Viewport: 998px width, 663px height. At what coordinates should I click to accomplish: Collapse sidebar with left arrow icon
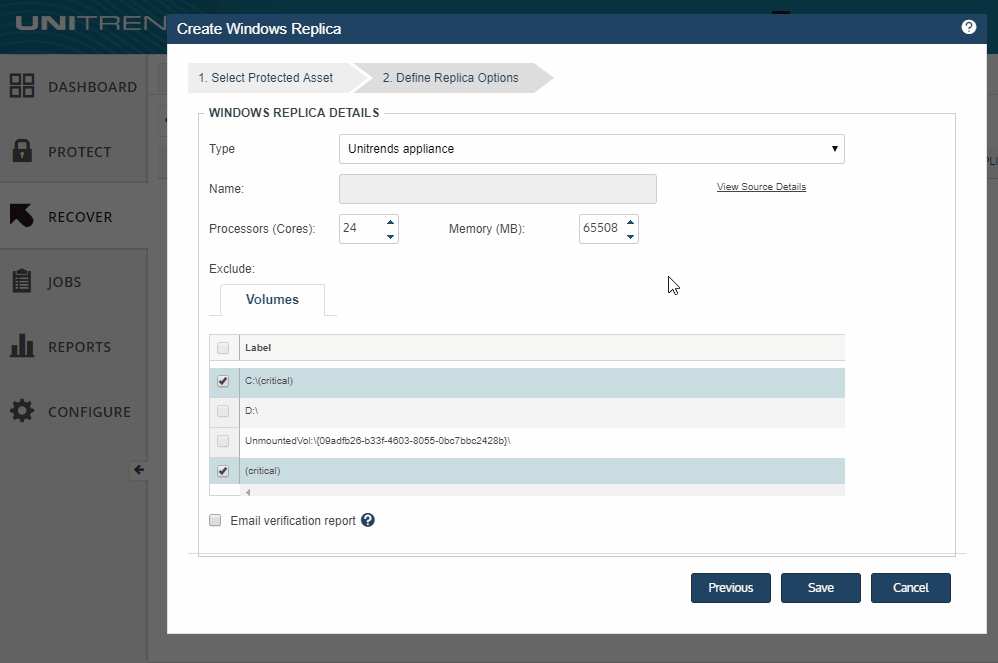coord(139,470)
